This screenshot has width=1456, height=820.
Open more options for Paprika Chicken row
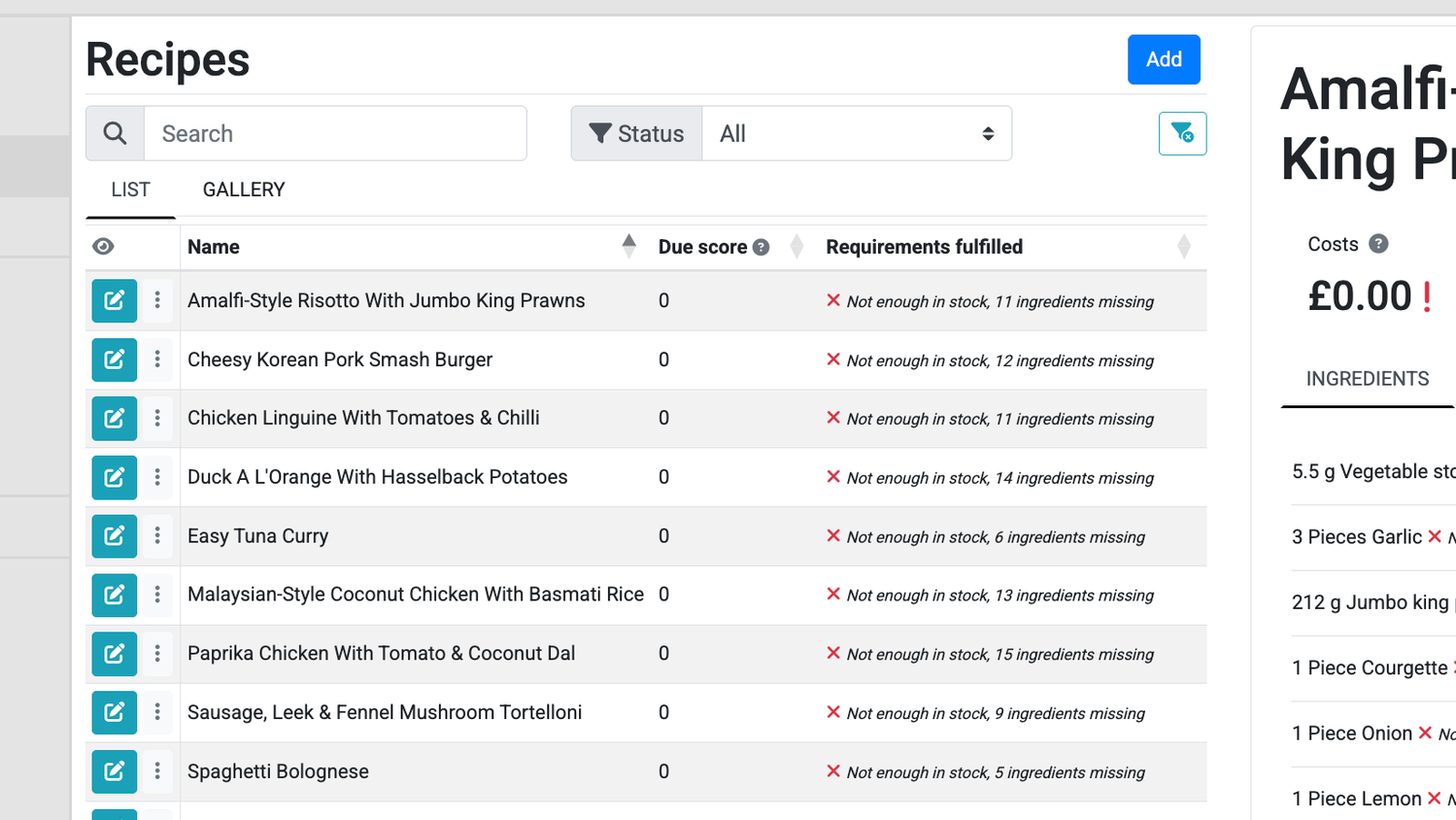tap(157, 653)
